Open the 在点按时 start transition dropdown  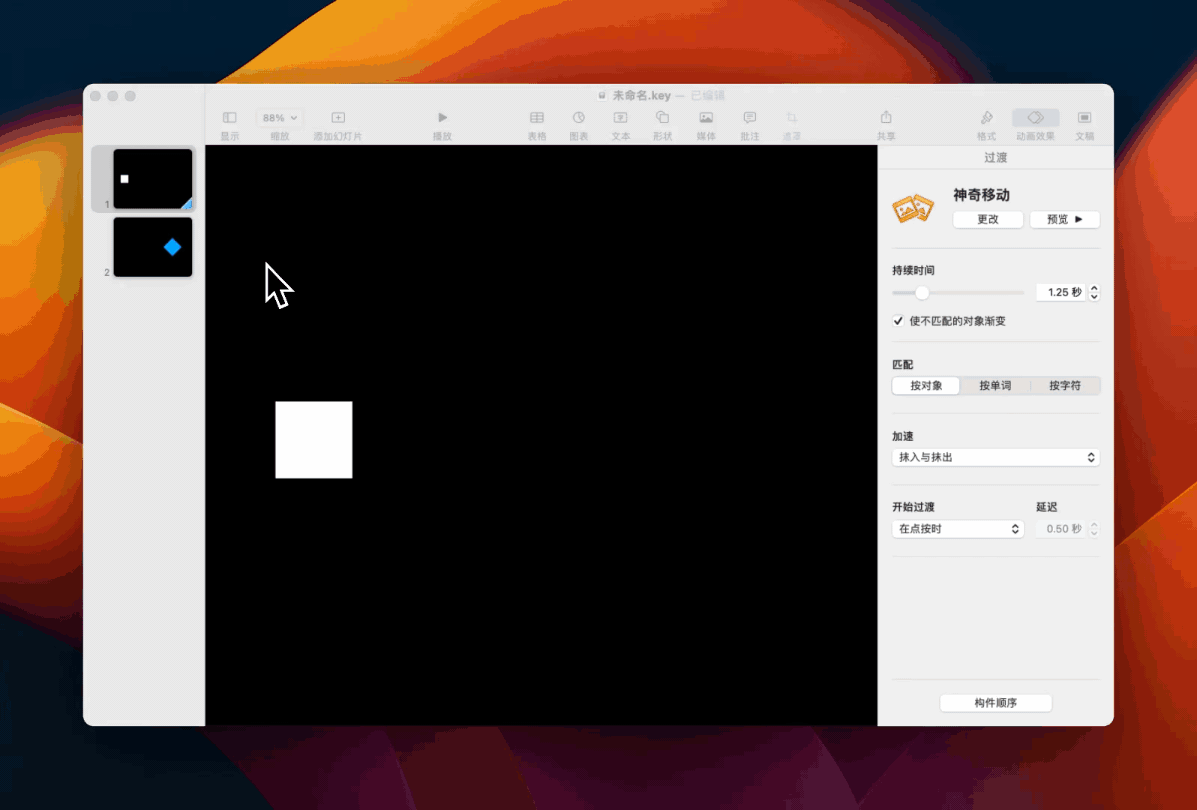pos(957,529)
